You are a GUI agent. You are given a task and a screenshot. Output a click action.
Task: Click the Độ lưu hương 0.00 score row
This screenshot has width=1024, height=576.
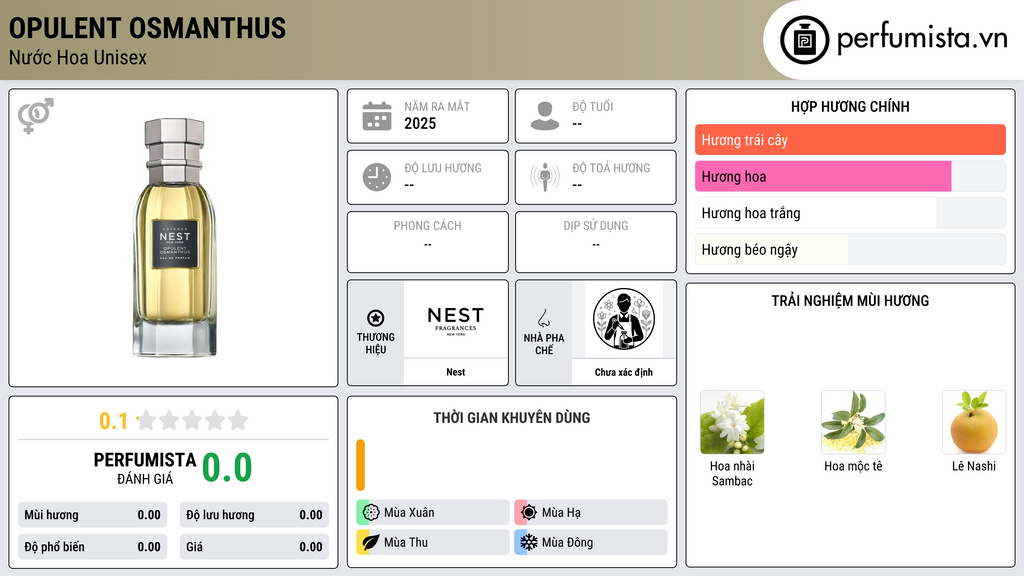pyautogui.click(x=254, y=515)
